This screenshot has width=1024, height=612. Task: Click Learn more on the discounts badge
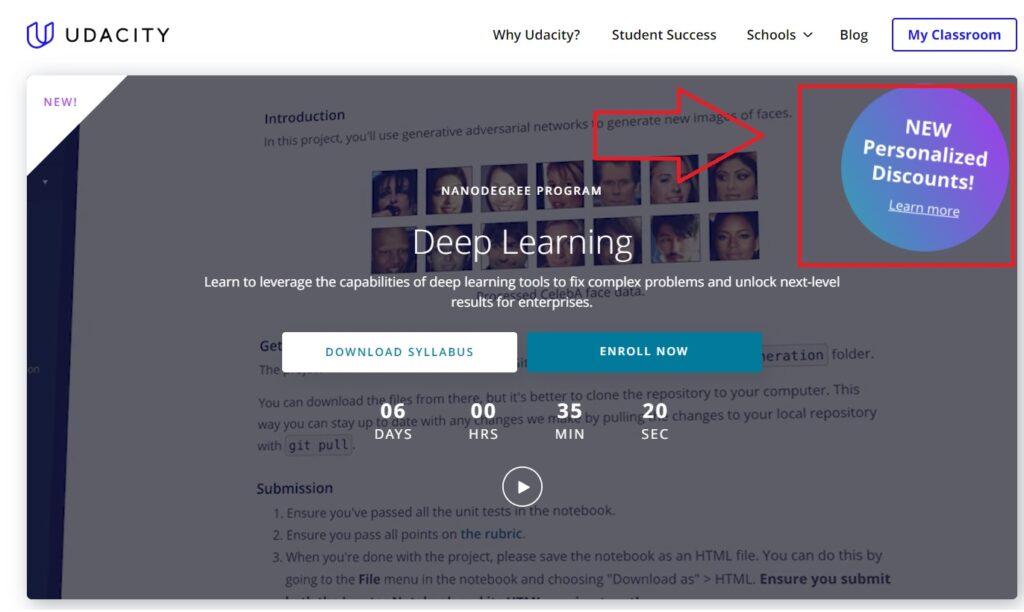pos(925,208)
